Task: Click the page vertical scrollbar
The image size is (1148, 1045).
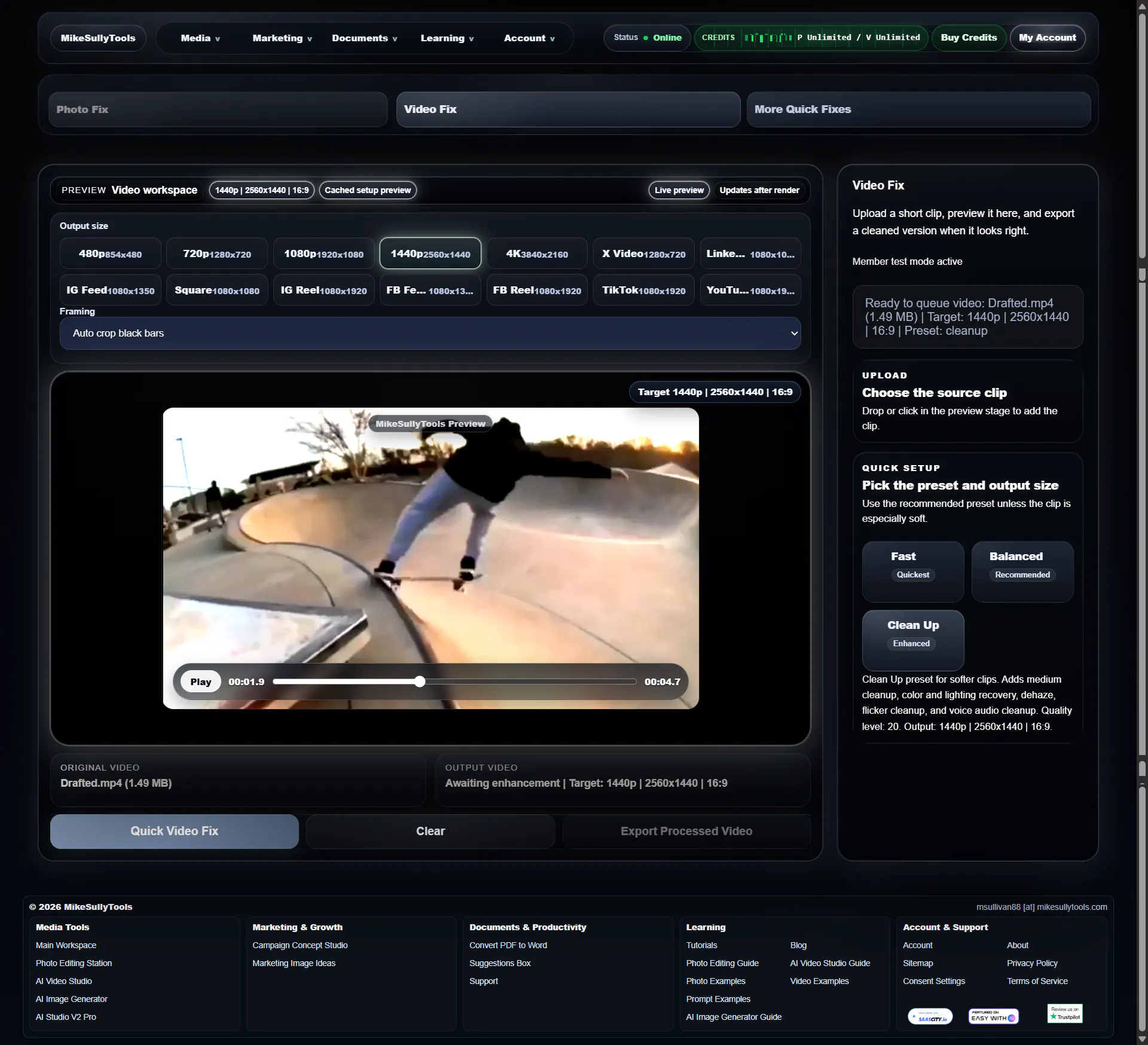Action: coord(1142,522)
